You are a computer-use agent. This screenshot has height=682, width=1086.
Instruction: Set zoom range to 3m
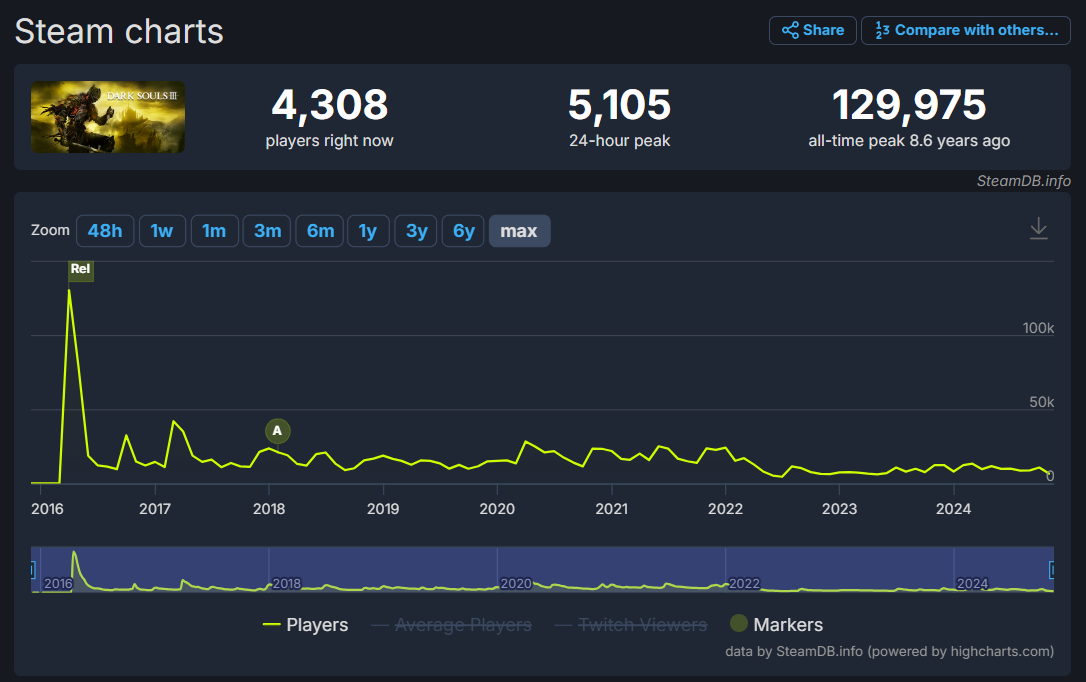pyautogui.click(x=267, y=231)
